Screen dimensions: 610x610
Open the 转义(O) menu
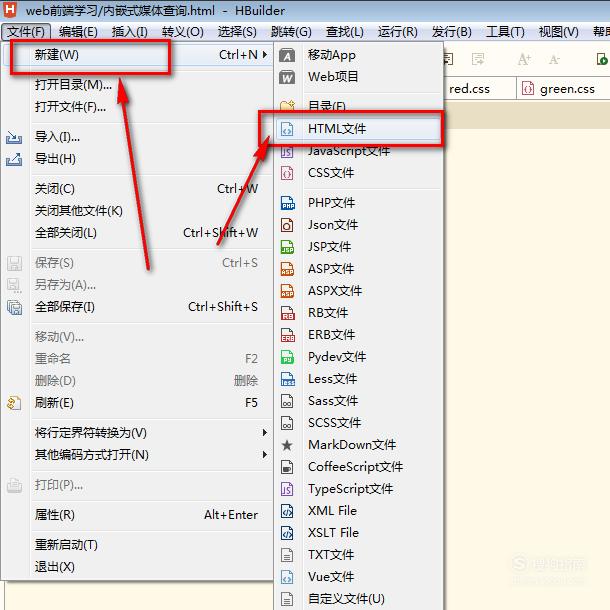182,32
